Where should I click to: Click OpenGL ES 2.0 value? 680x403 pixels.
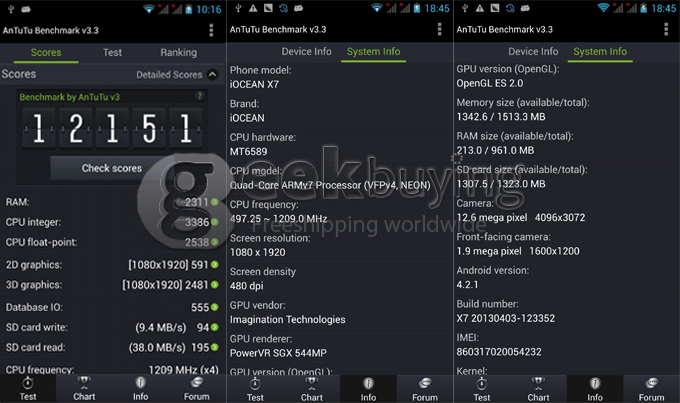pos(490,83)
